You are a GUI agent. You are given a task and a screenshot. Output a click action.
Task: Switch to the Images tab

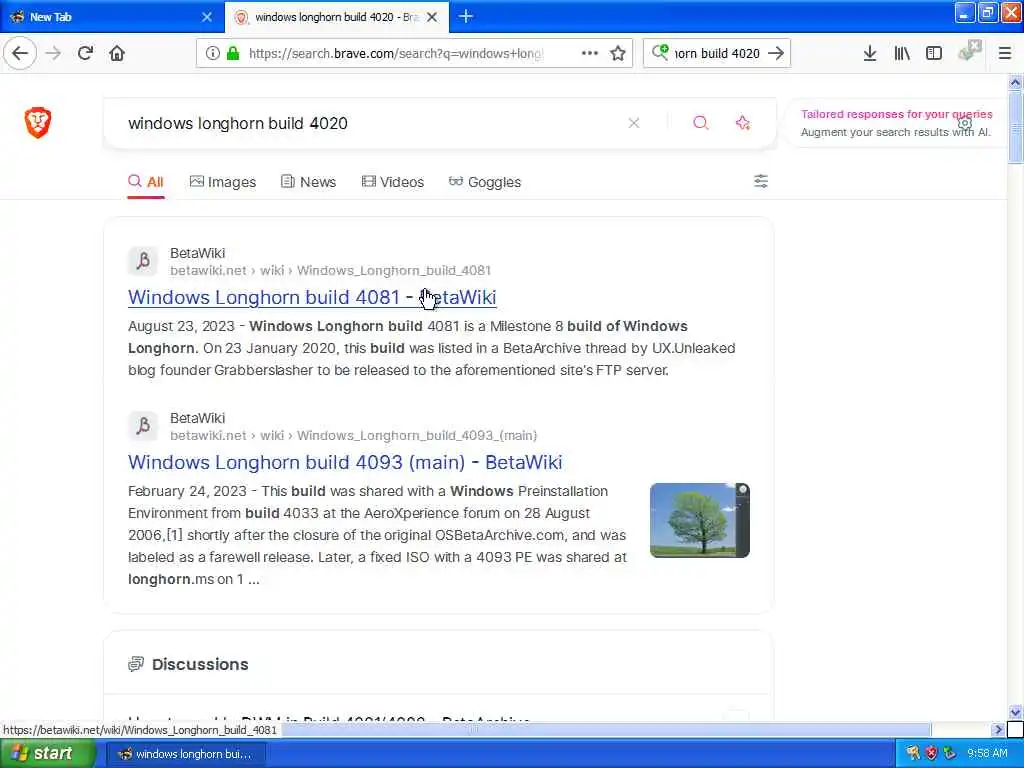pos(223,182)
